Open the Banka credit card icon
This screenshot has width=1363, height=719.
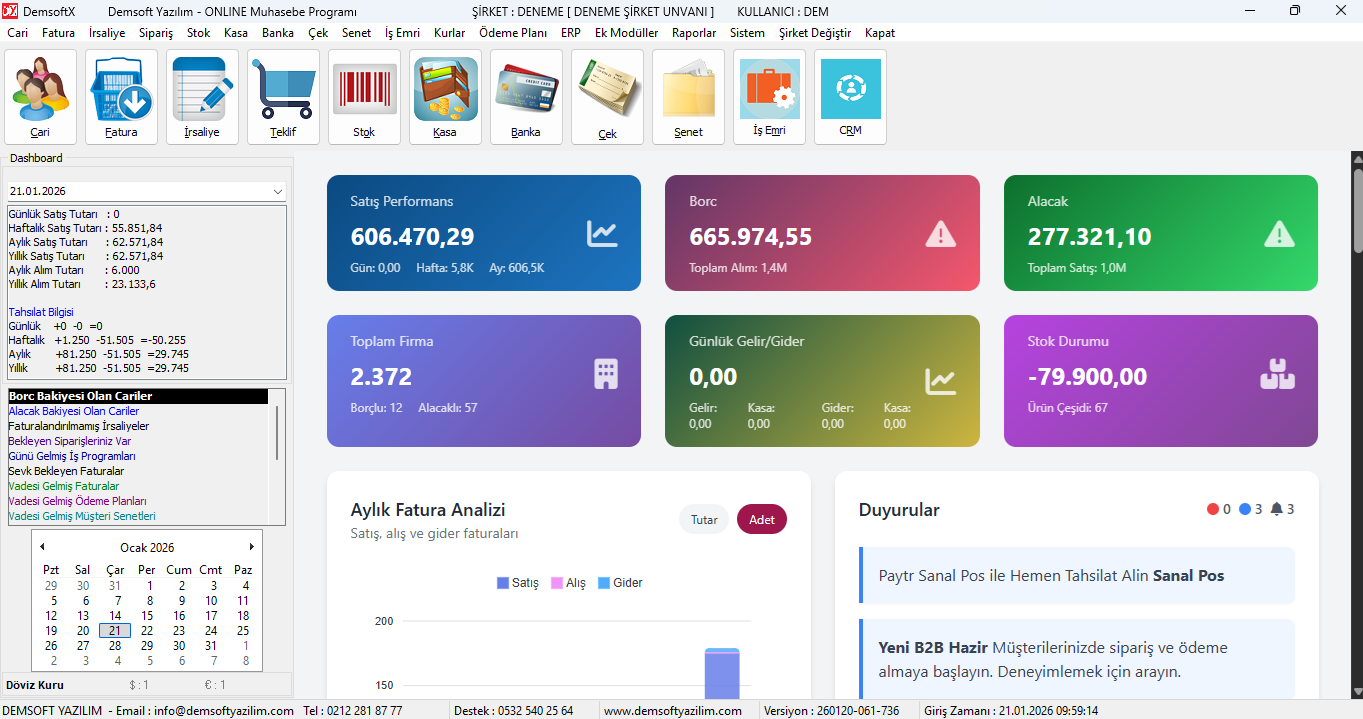pyautogui.click(x=526, y=96)
